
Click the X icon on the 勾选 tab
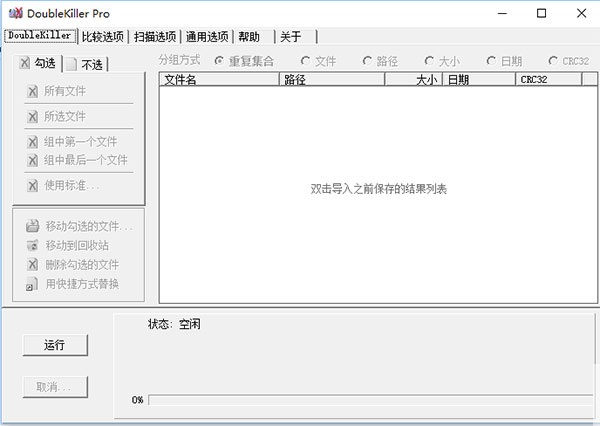pos(24,63)
